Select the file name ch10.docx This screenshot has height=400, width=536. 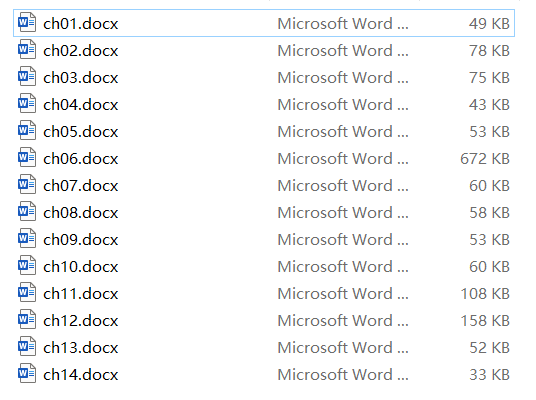[81, 267]
